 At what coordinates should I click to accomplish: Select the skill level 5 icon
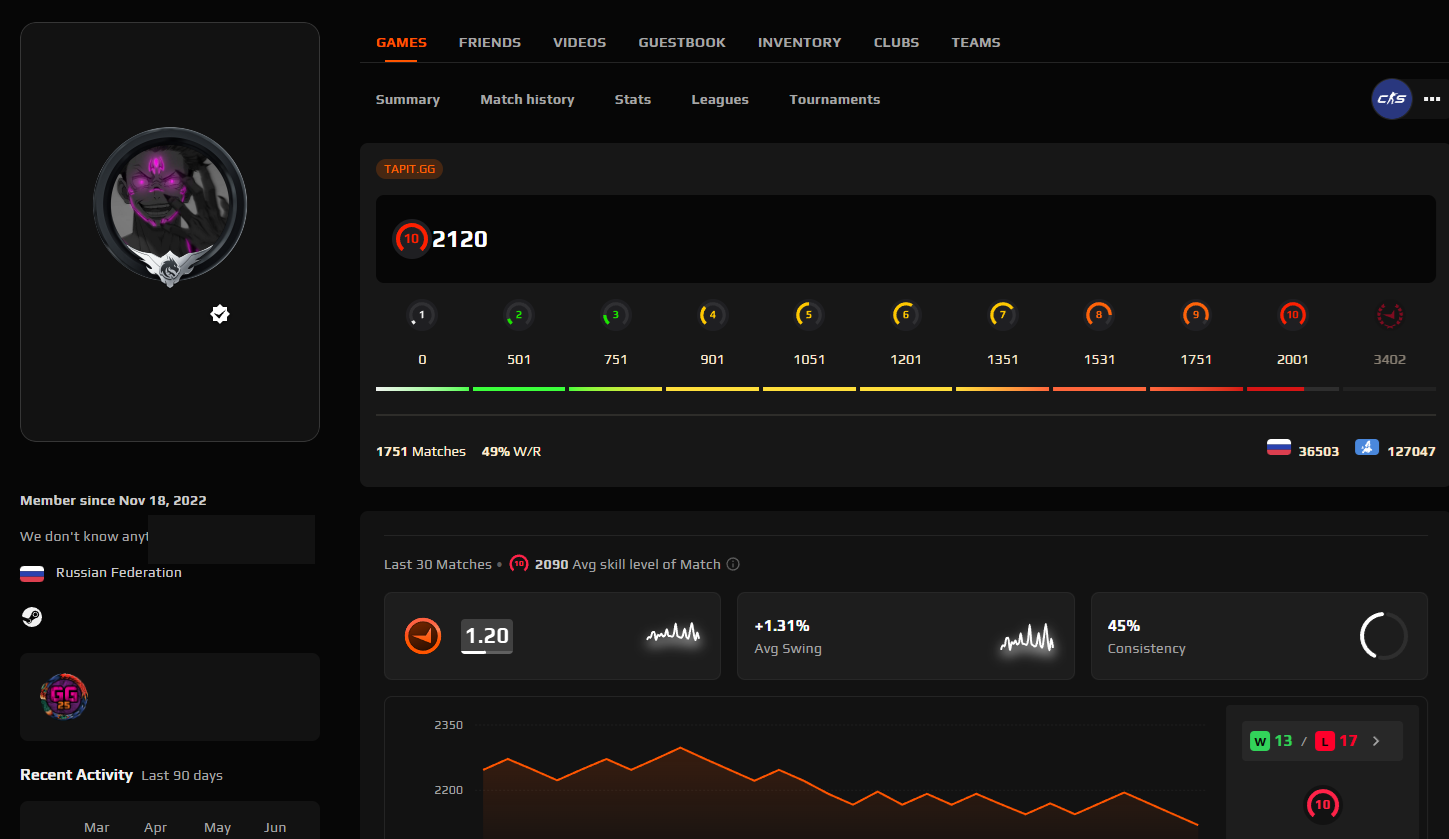click(x=809, y=315)
